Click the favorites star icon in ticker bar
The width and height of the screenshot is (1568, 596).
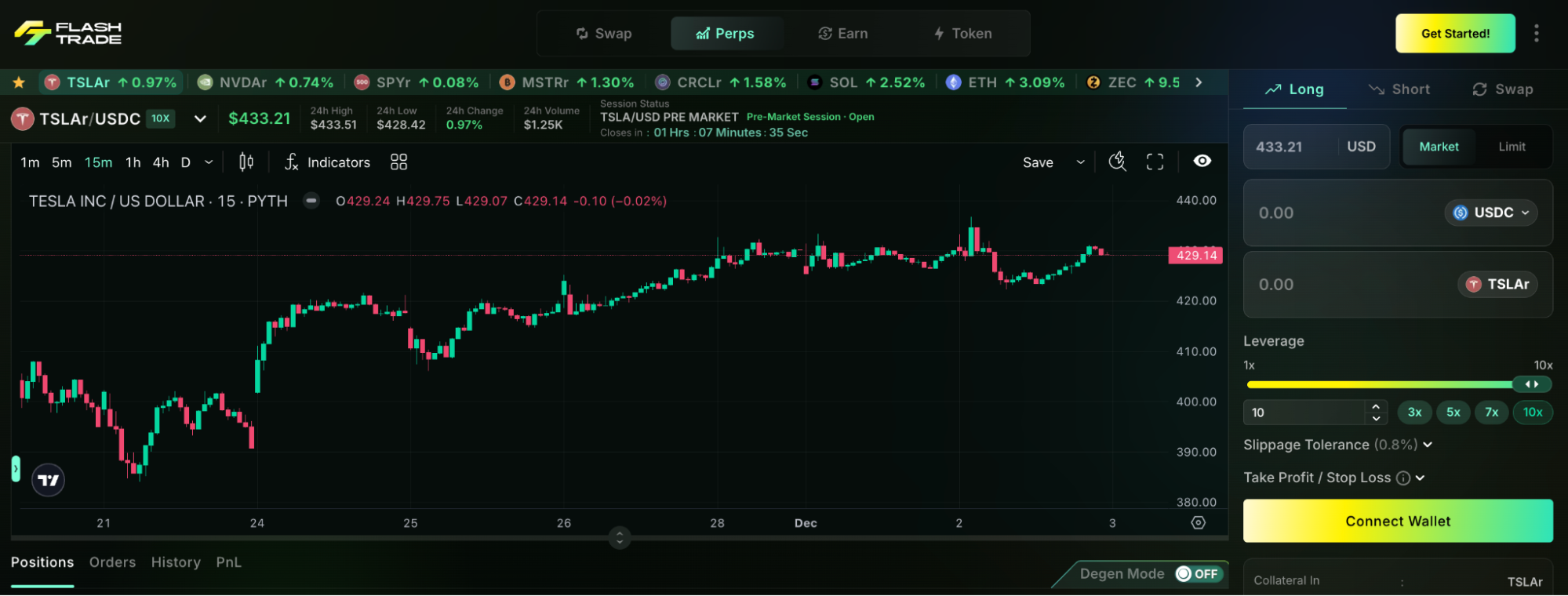(x=19, y=82)
